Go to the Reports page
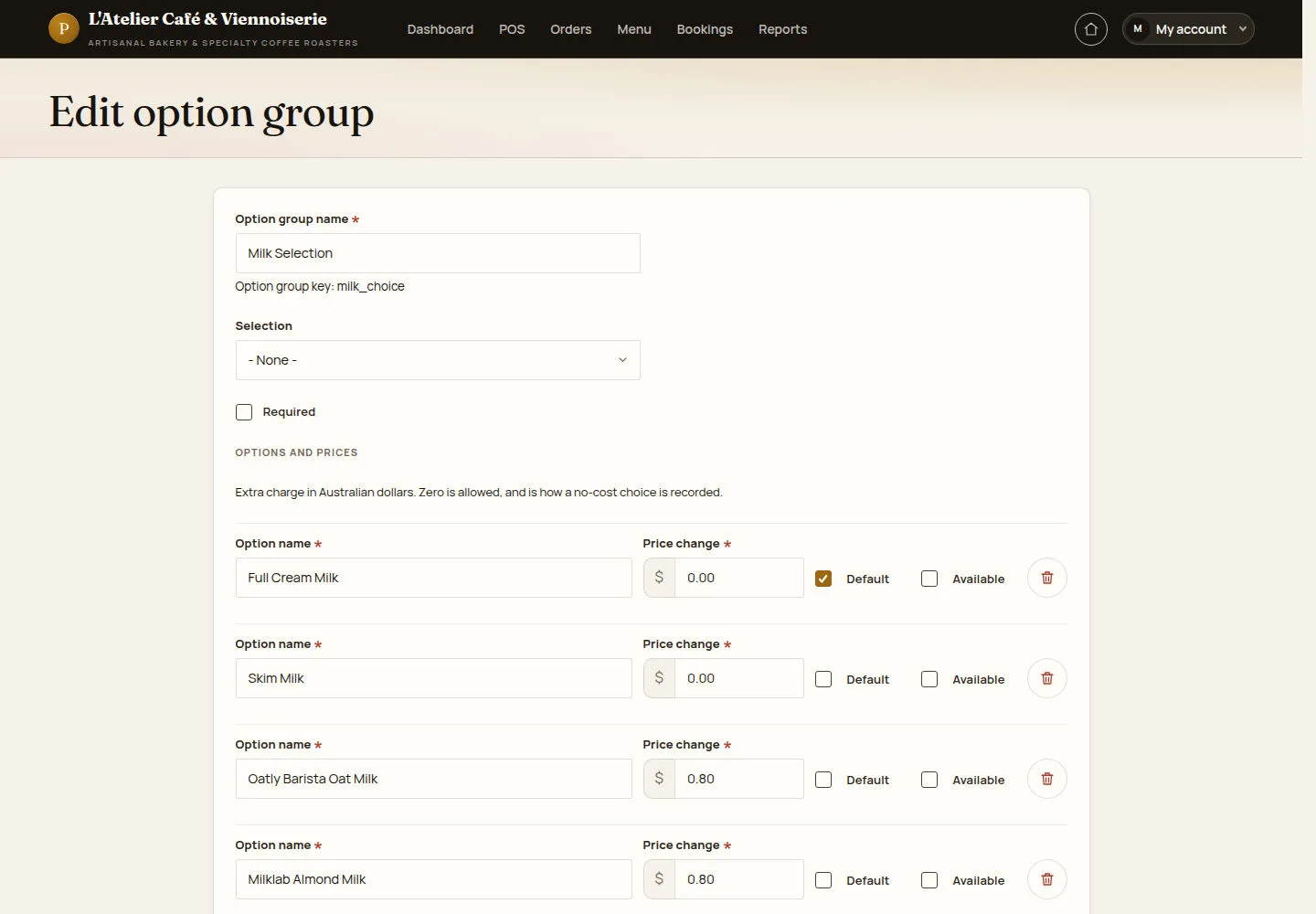 (x=782, y=29)
